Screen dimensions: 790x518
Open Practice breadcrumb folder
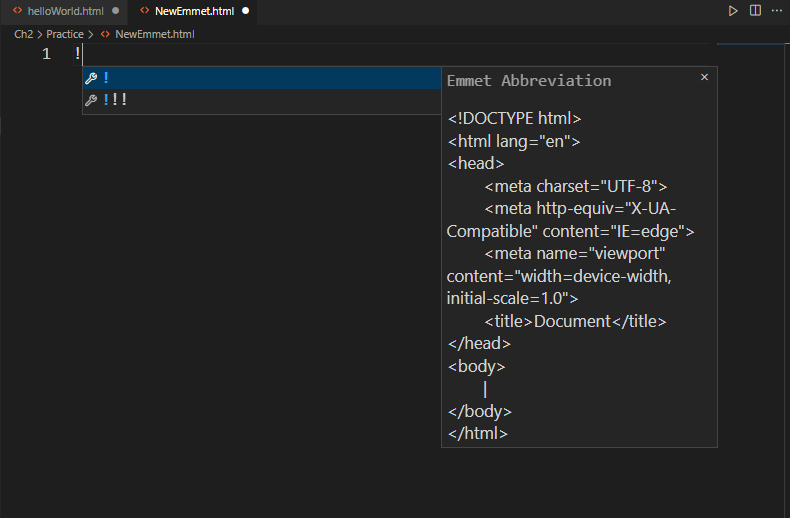point(65,34)
